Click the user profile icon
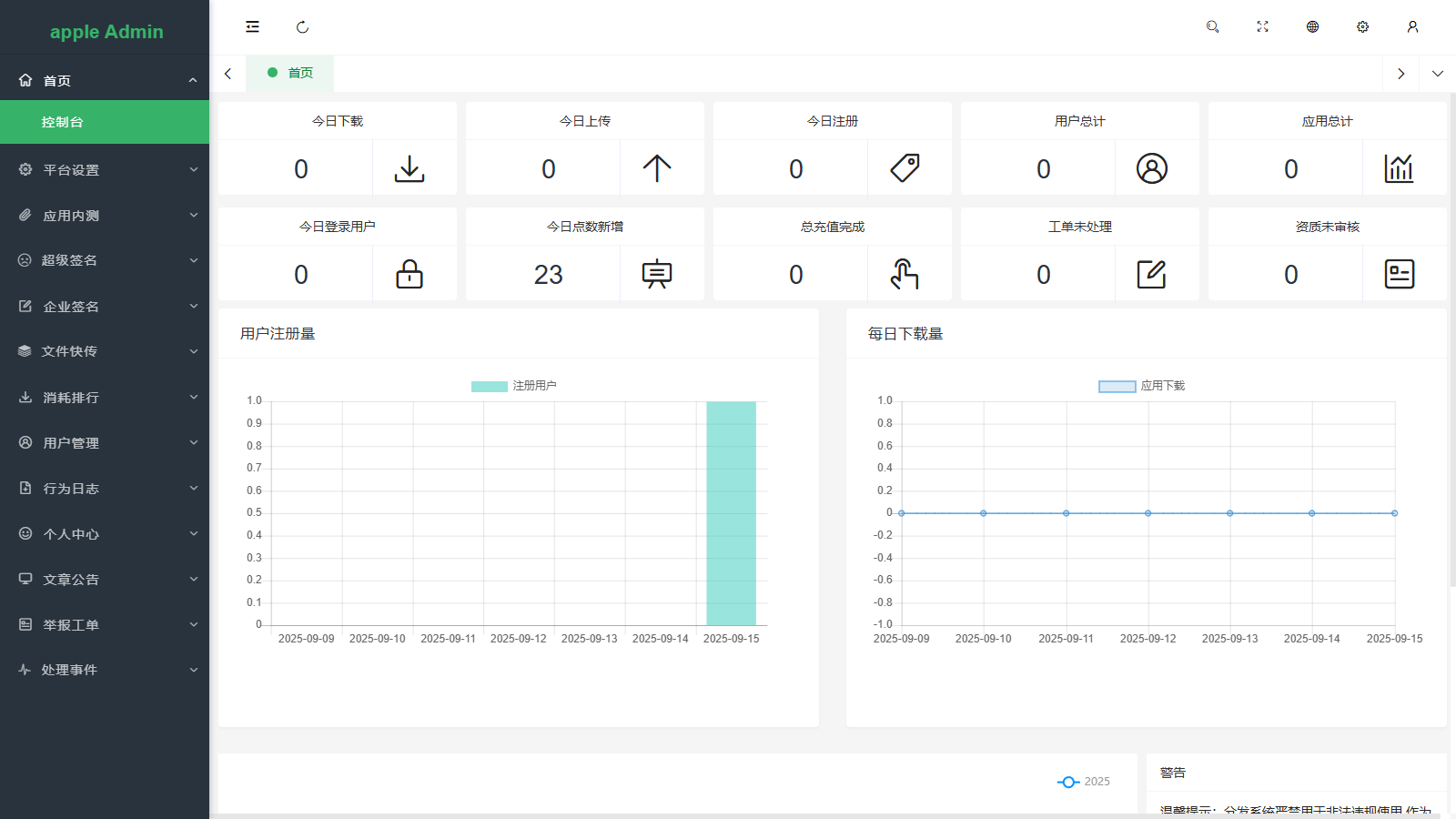The image size is (1456, 819). click(1412, 27)
